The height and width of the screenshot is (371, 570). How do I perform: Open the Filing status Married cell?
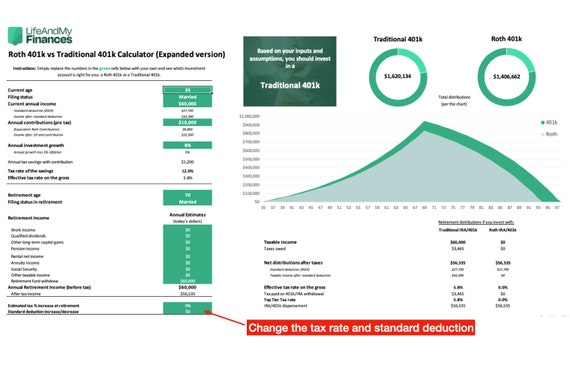[x=187, y=97]
